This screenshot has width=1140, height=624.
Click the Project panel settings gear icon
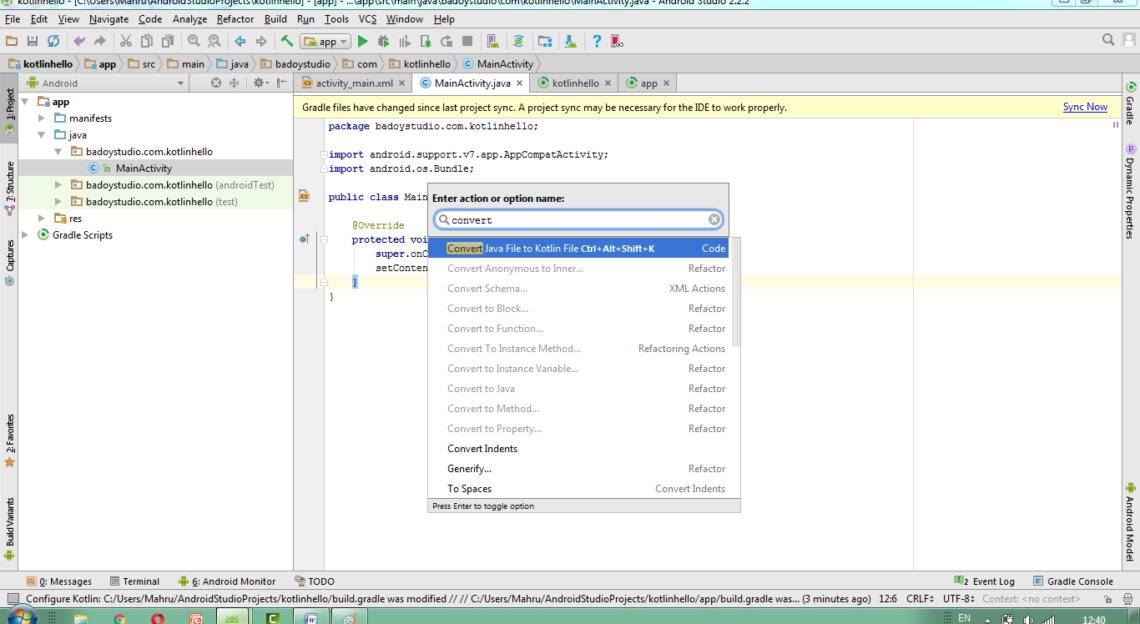click(x=259, y=83)
